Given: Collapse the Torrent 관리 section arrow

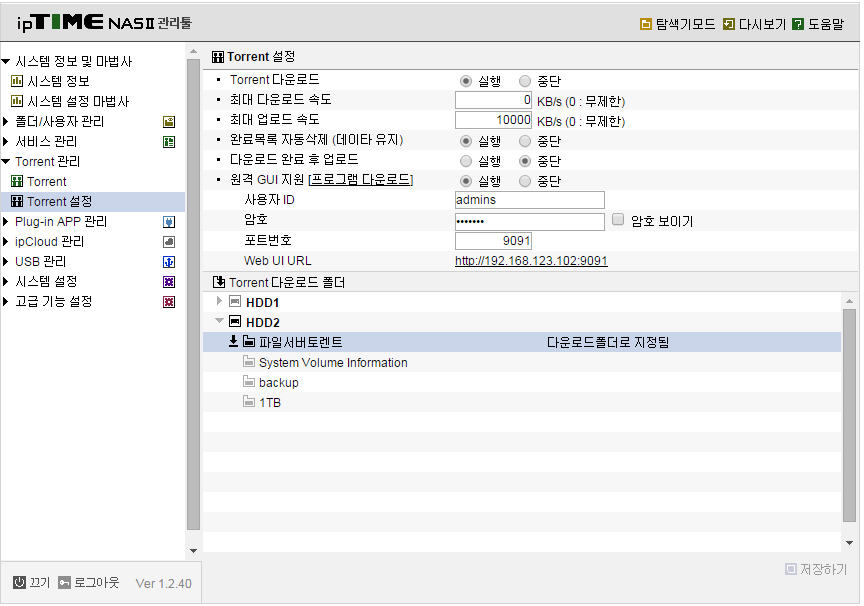Looking at the screenshot, I should click(6, 161).
